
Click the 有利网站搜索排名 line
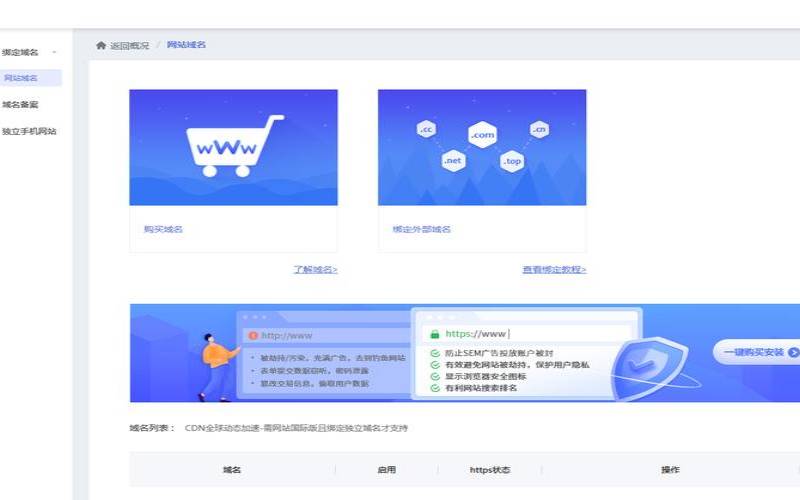[x=481, y=388]
